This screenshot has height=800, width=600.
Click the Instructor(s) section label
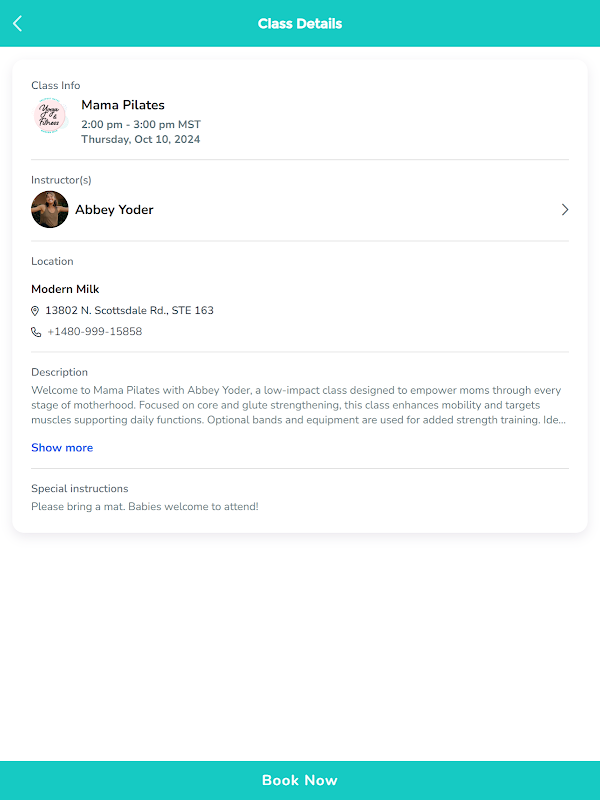pyautogui.click(x=61, y=180)
